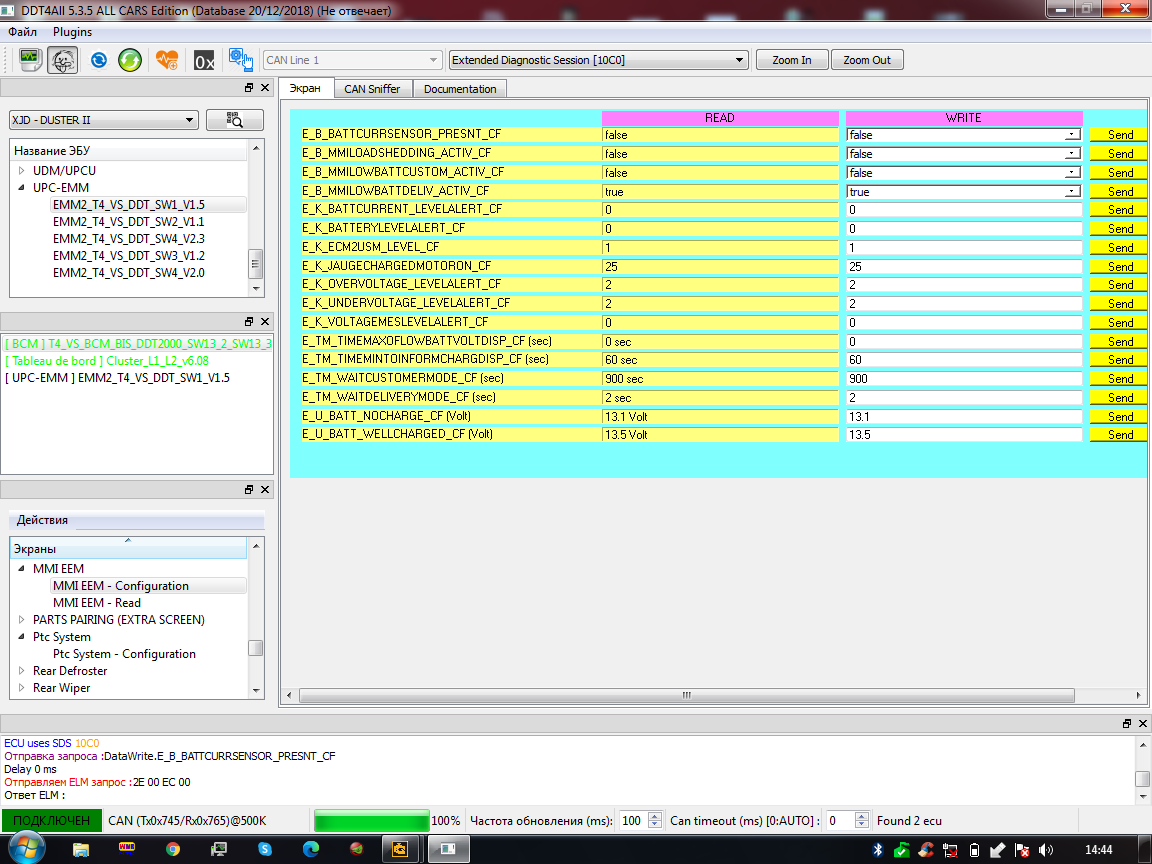Image resolution: width=1152 pixels, height=864 pixels.
Task: Click the volume speaker tray icon
Action: click(1046, 850)
